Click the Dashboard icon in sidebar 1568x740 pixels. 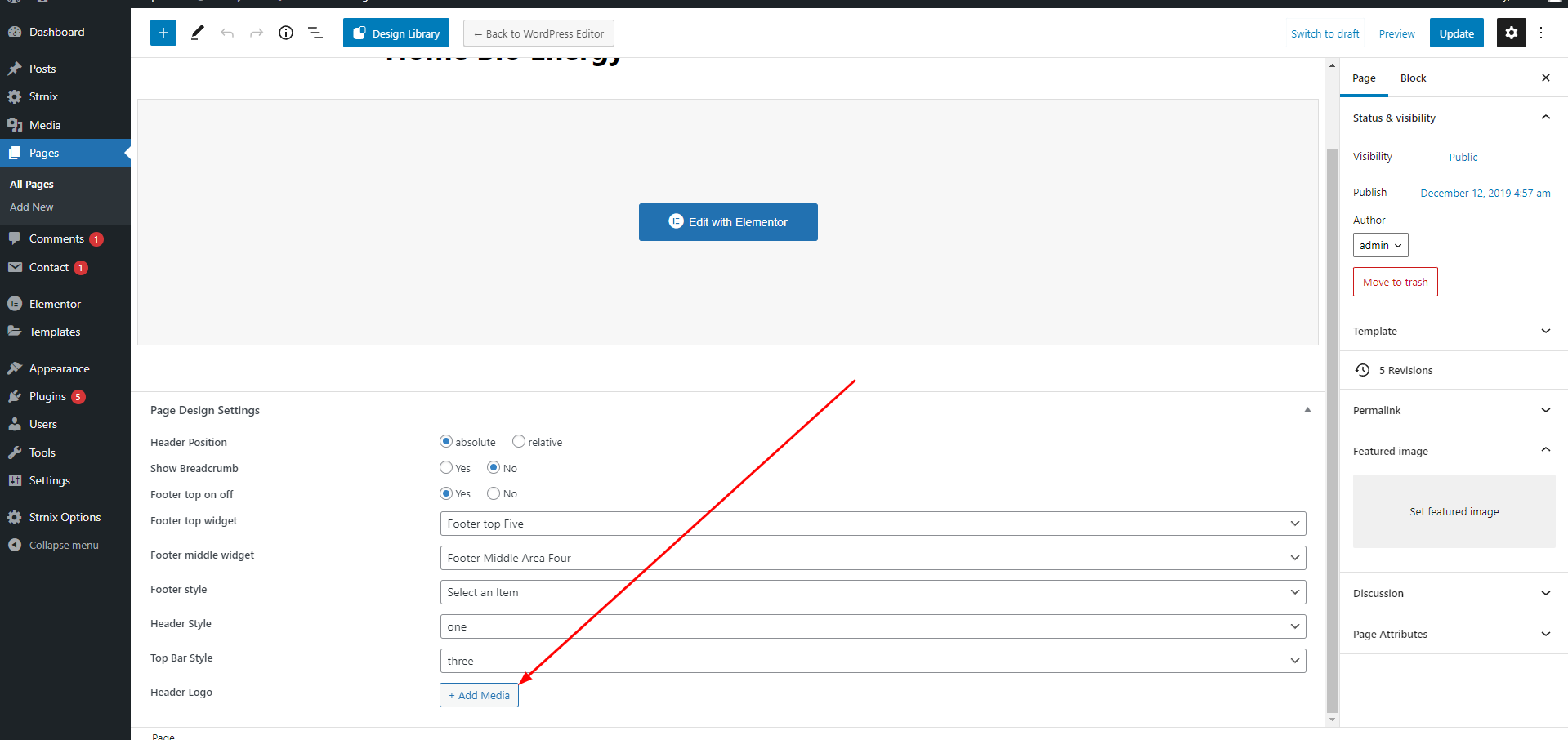[15, 32]
